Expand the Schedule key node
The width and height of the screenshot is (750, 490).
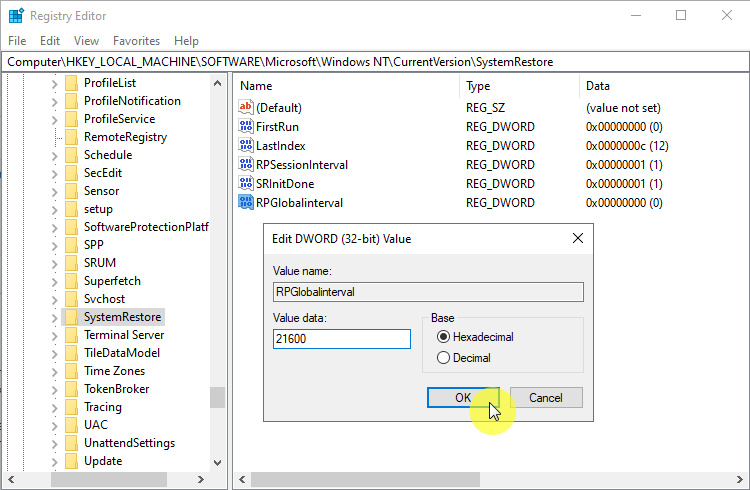55,155
